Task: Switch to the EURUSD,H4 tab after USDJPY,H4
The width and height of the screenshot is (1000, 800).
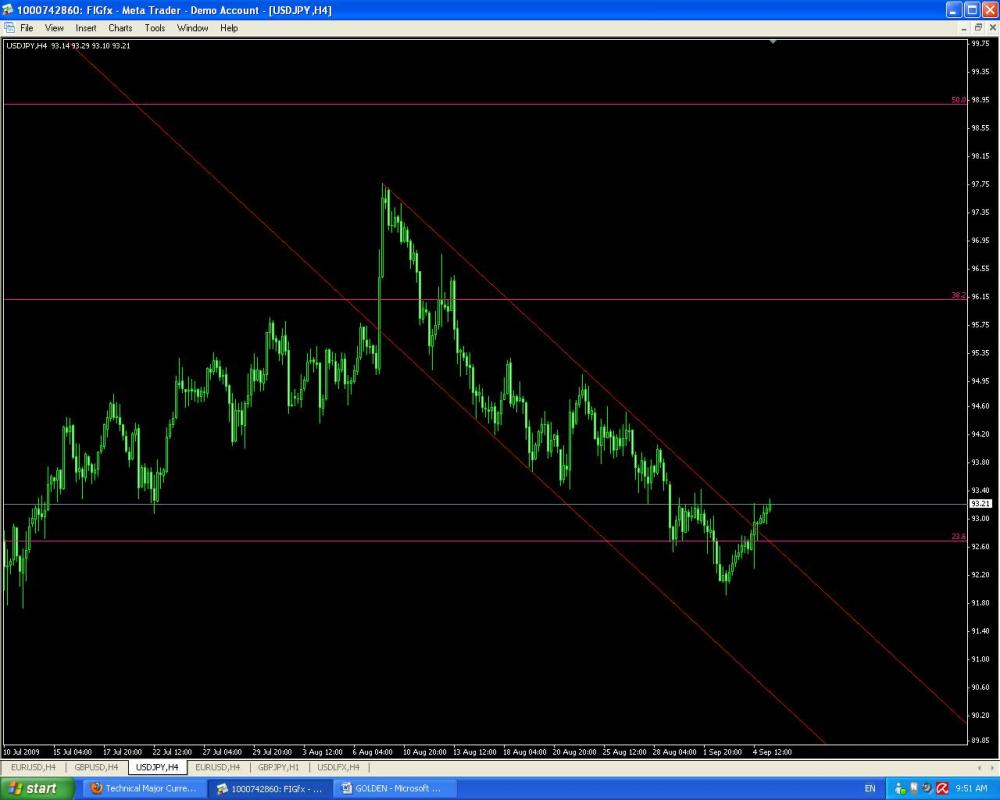Action: coord(217,767)
